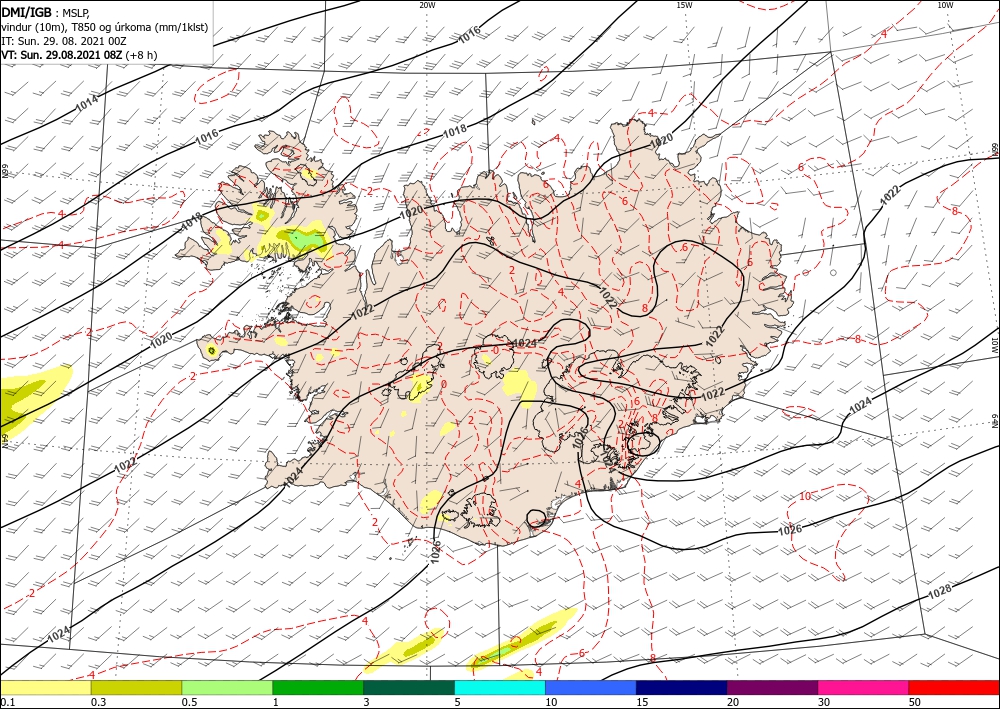Select the magenta 30–50 legend swatch

click(864, 688)
